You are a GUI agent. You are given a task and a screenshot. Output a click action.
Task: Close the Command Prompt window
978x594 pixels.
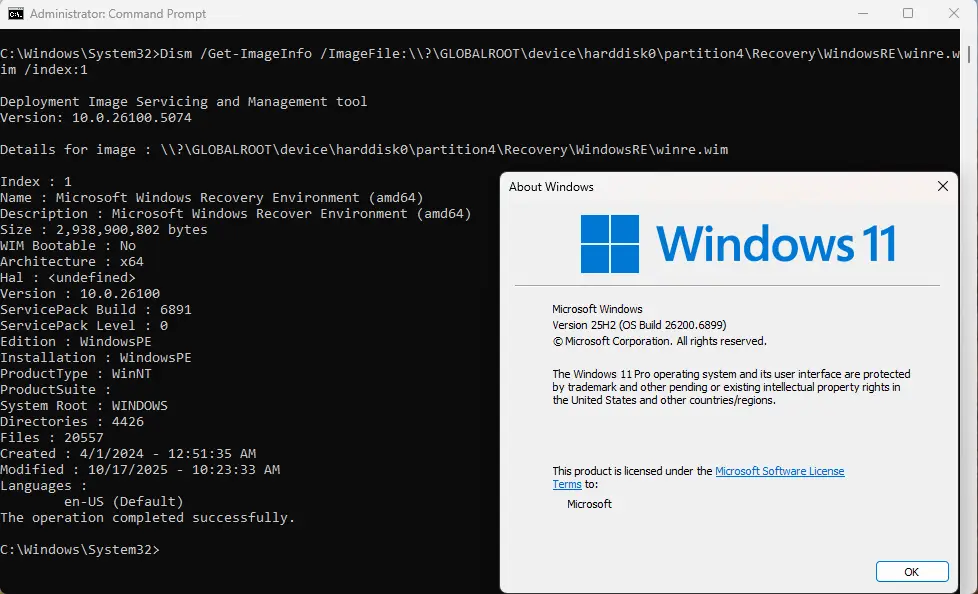pyautogui.click(x=954, y=14)
